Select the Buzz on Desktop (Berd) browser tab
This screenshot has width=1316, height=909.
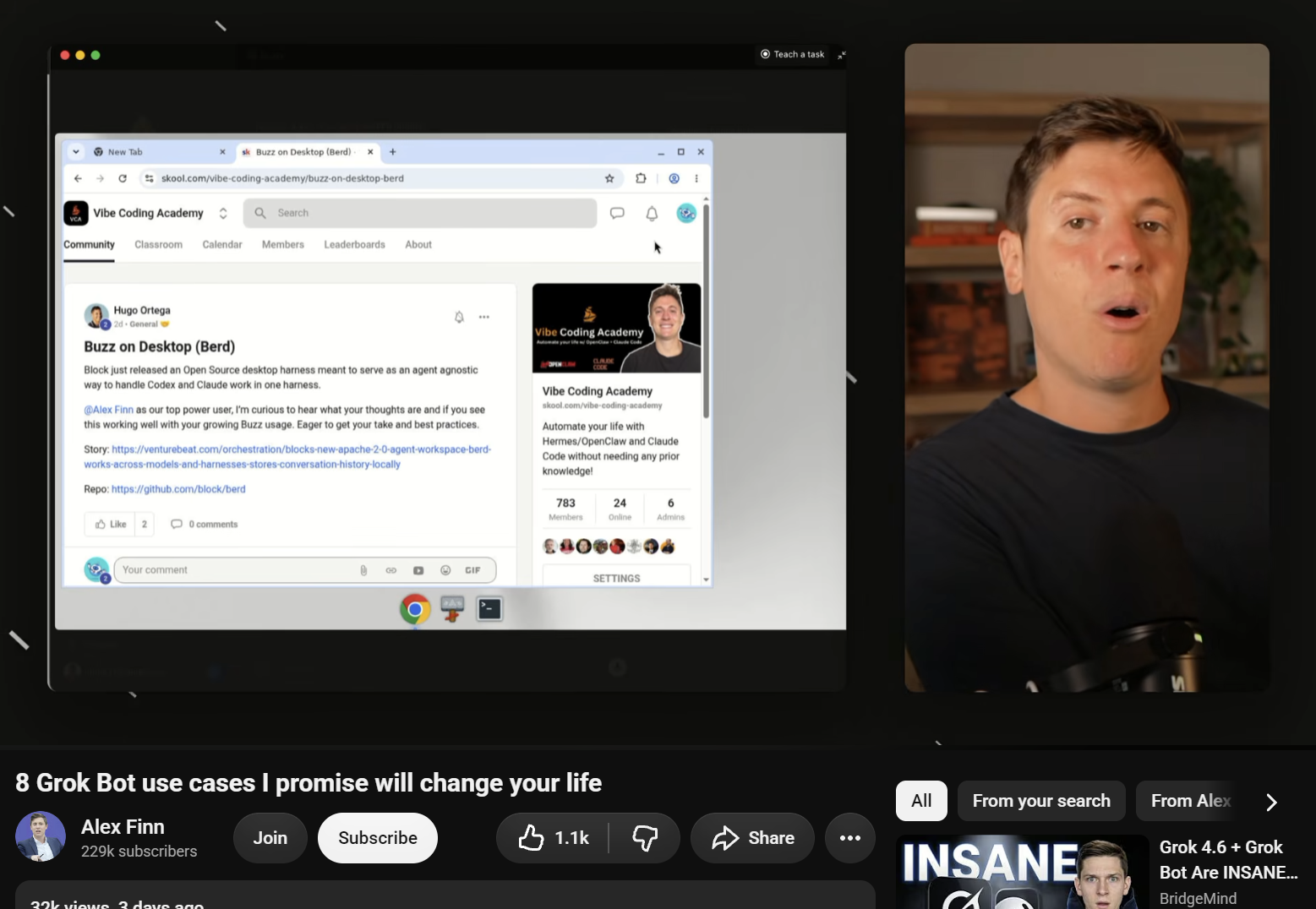tap(303, 152)
